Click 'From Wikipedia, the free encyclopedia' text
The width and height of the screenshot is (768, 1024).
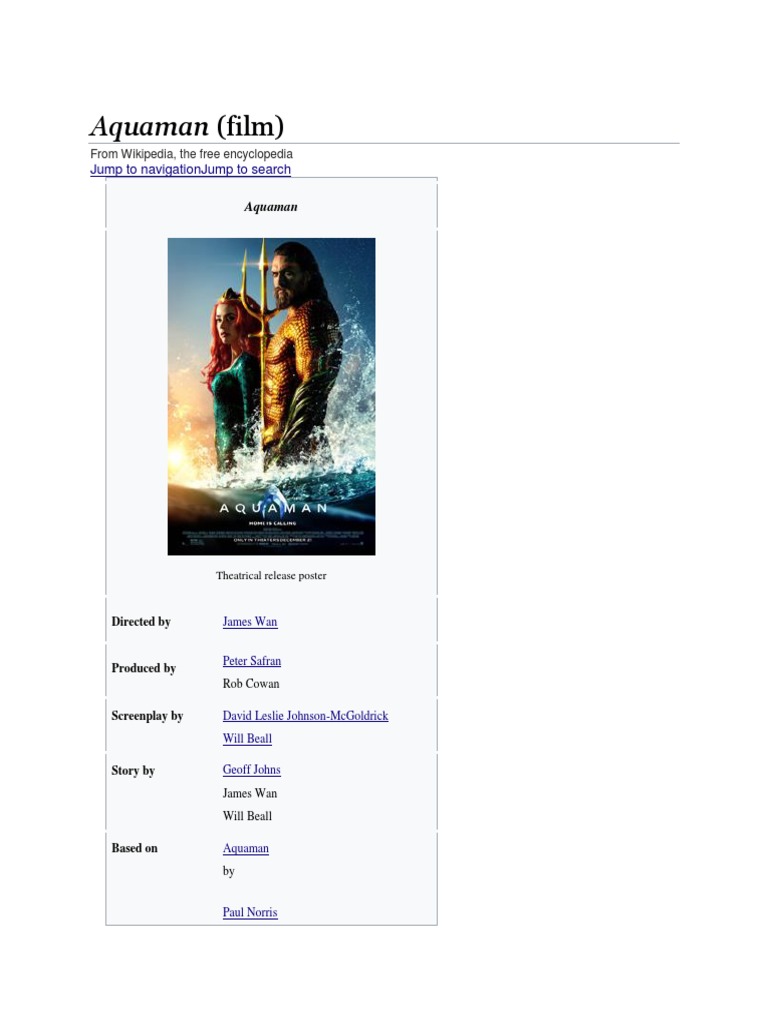[191, 154]
